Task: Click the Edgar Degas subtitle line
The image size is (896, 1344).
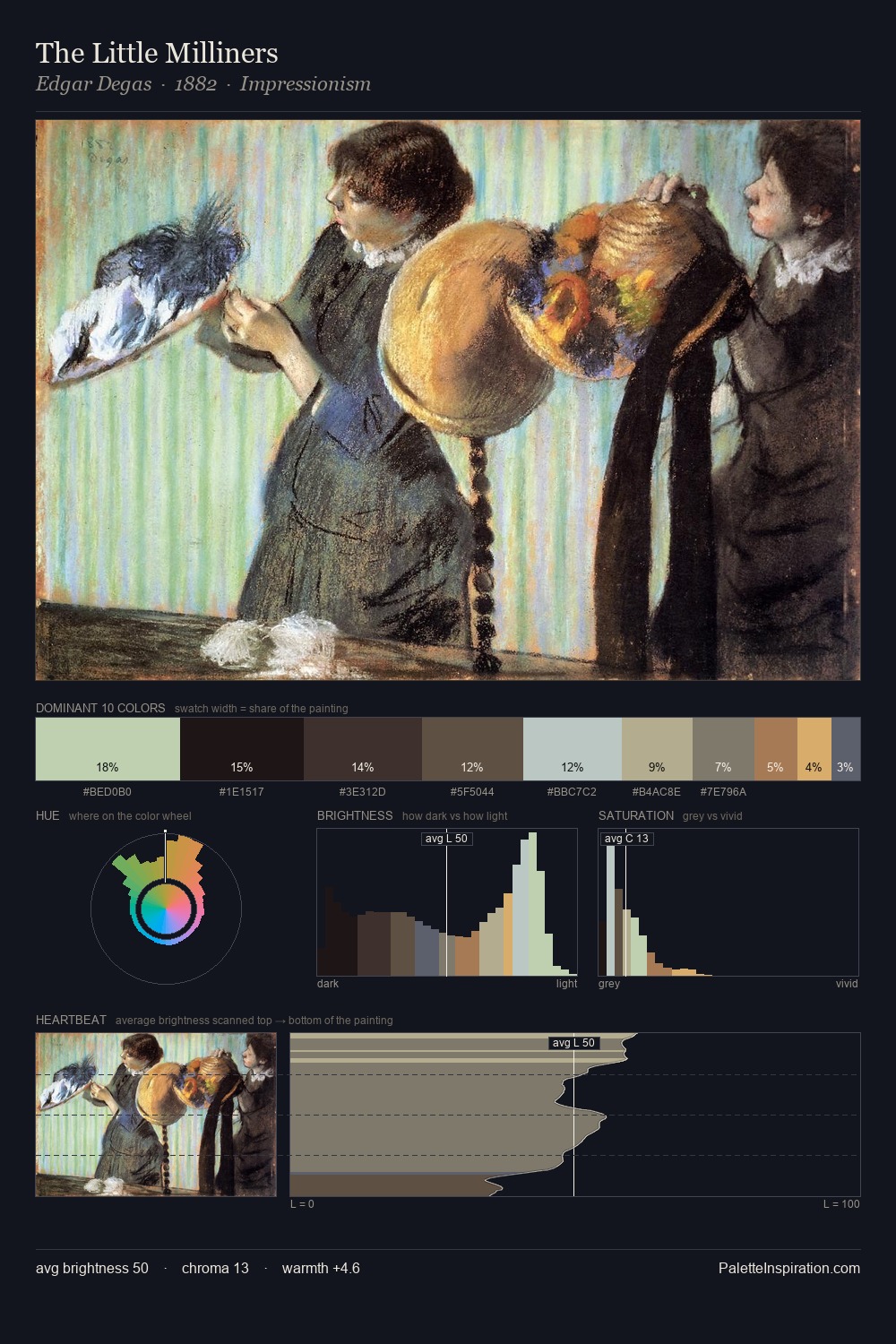Action: [x=203, y=84]
